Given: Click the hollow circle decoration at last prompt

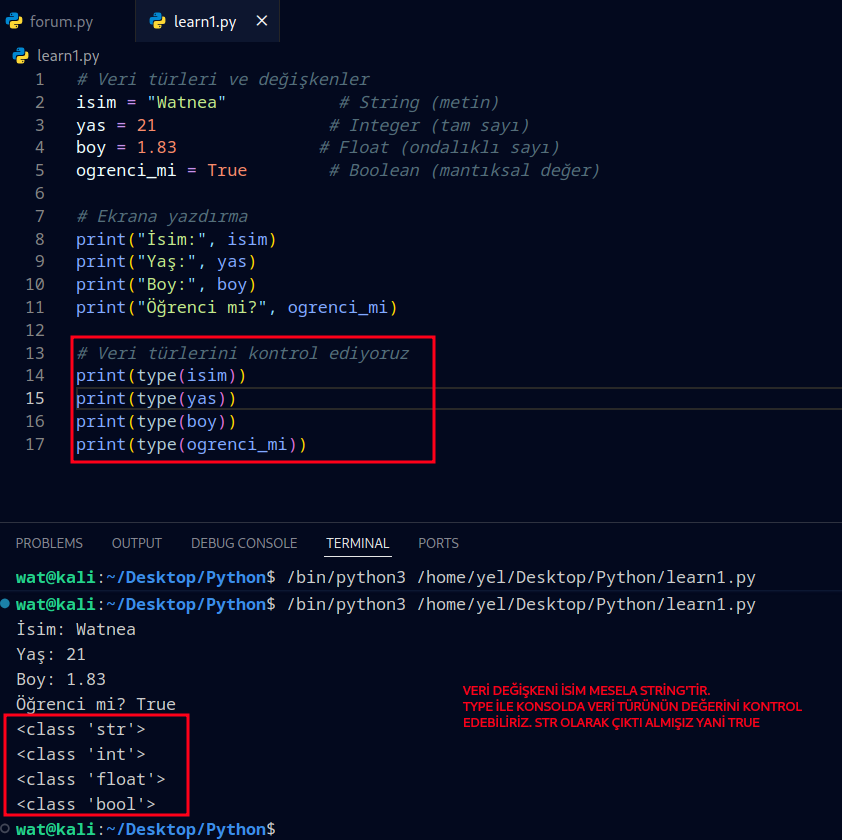Looking at the screenshot, I should (5, 828).
